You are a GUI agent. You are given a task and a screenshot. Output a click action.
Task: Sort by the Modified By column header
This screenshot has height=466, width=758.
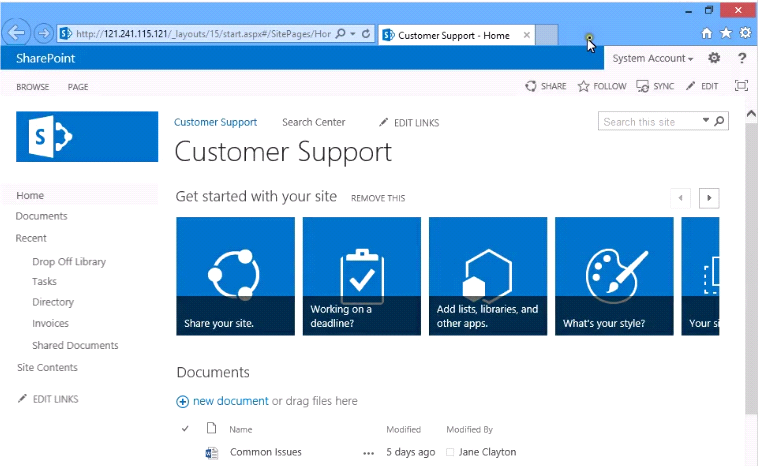[x=469, y=429]
